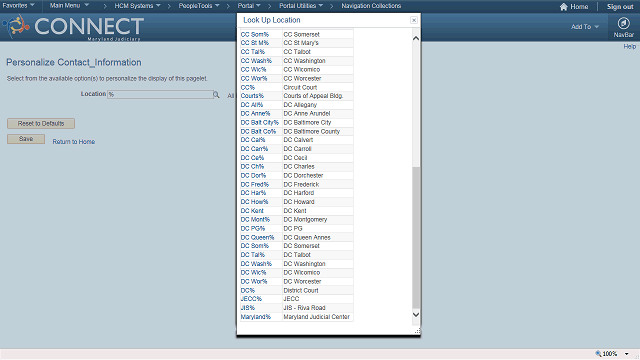Screen dimensions: 640x360
Task: Select the DC Tal% location
Action: (x=253, y=255)
